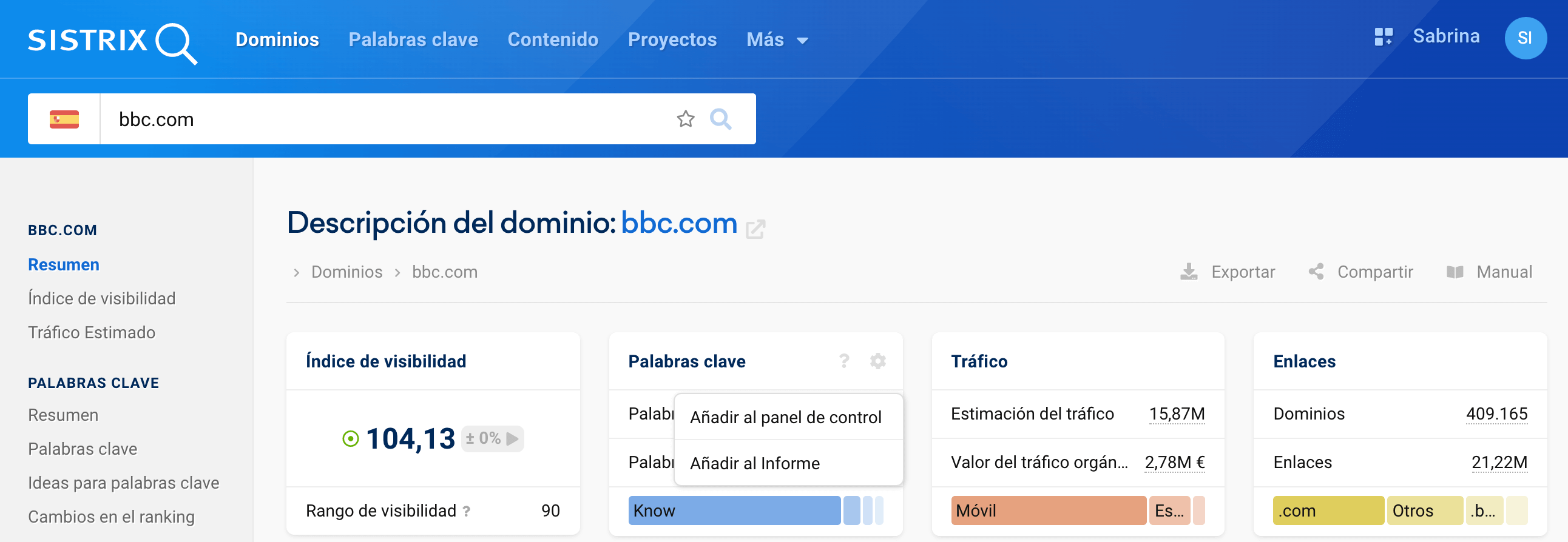Click the Compartir button

1361,272
